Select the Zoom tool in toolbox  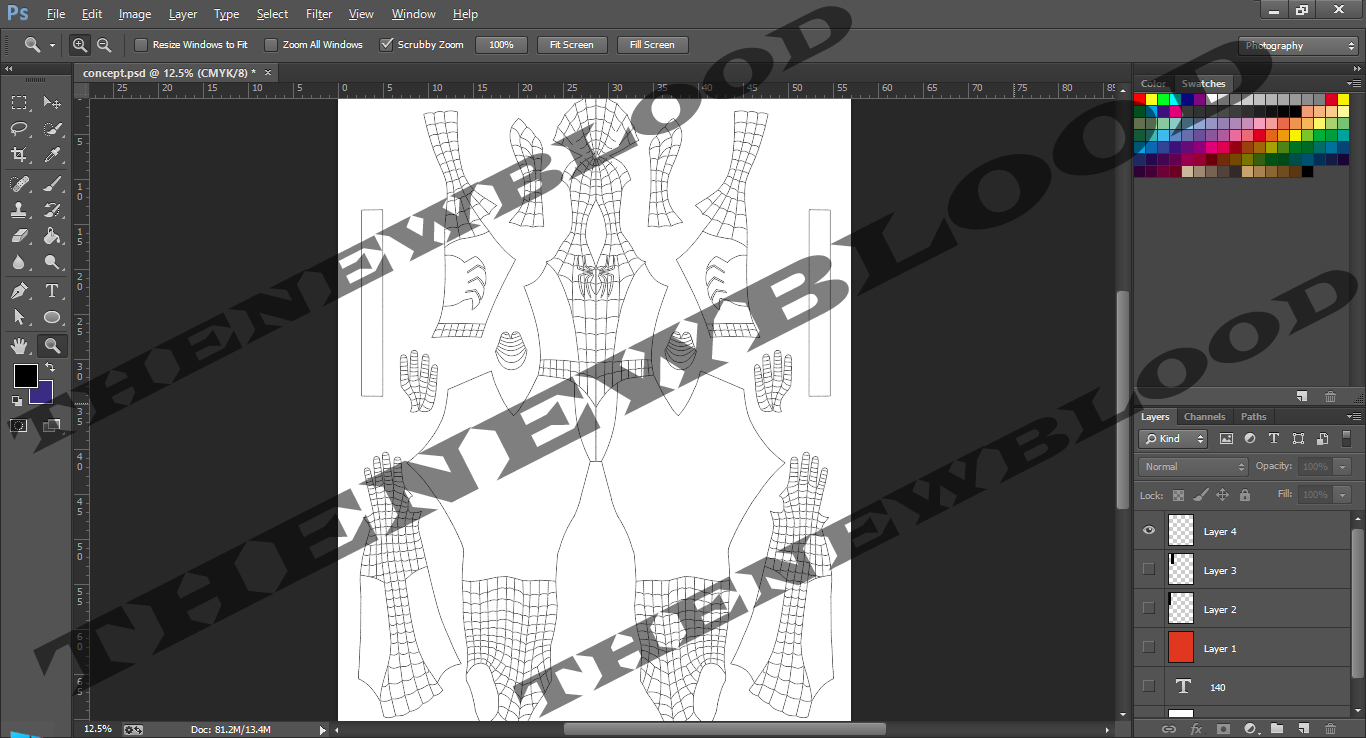[52, 346]
